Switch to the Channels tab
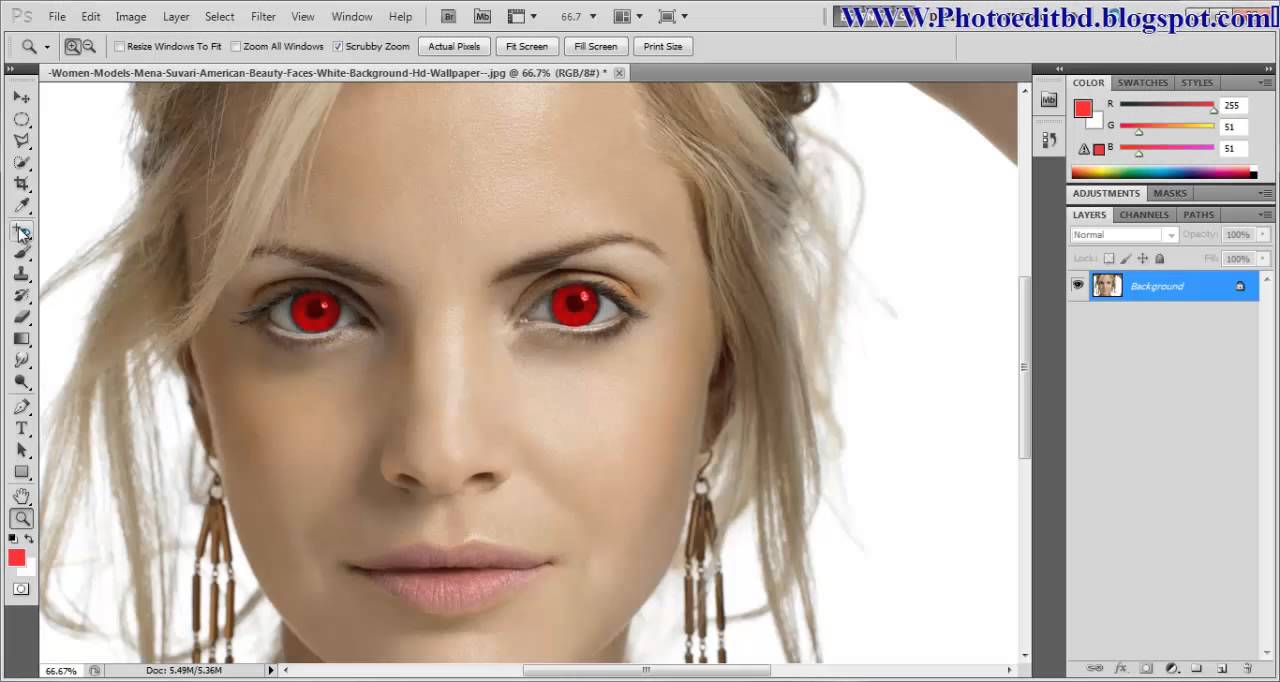 (1144, 215)
